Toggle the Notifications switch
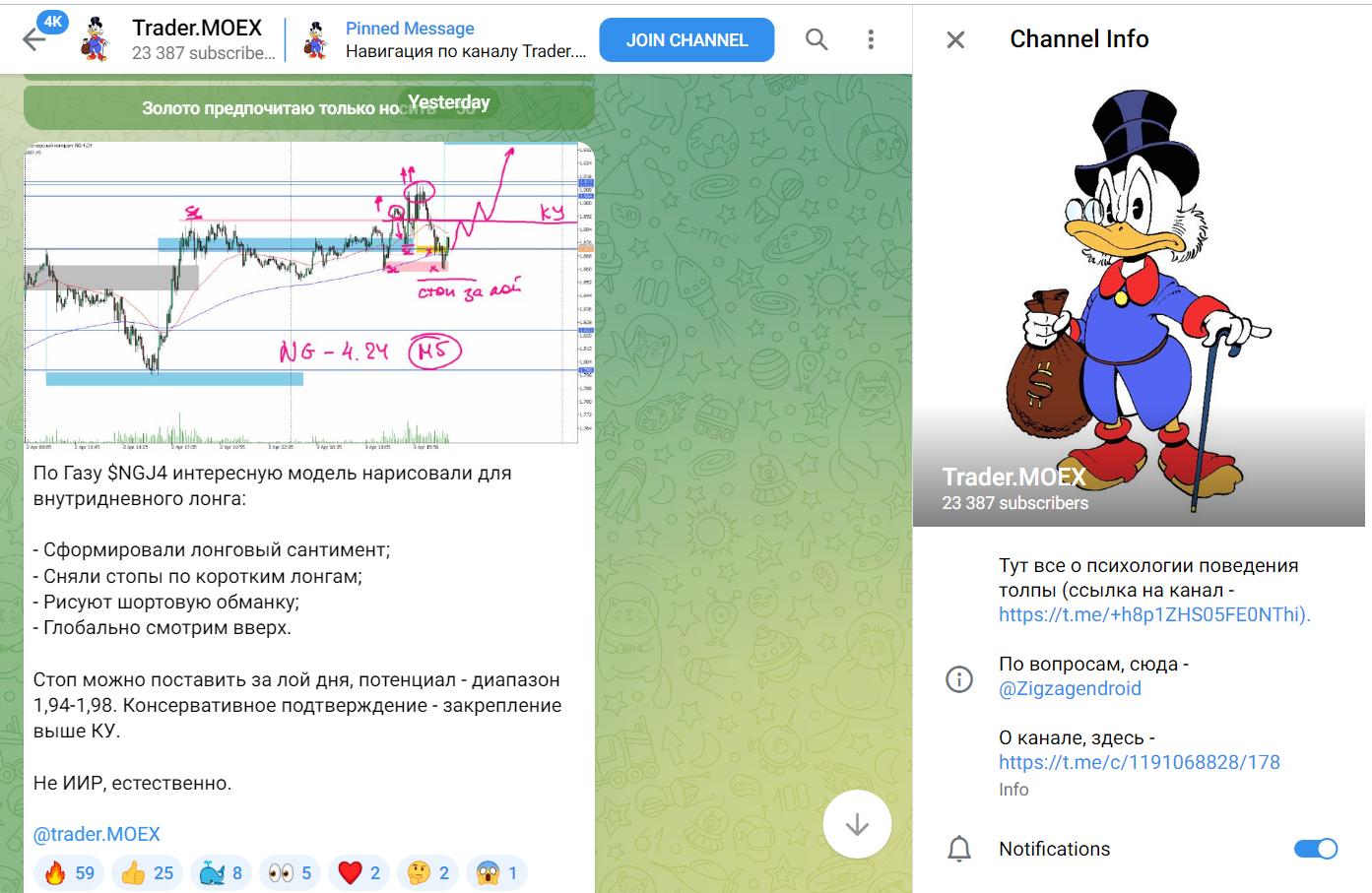This screenshot has width=1372, height=893. [x=1316, y=849]
